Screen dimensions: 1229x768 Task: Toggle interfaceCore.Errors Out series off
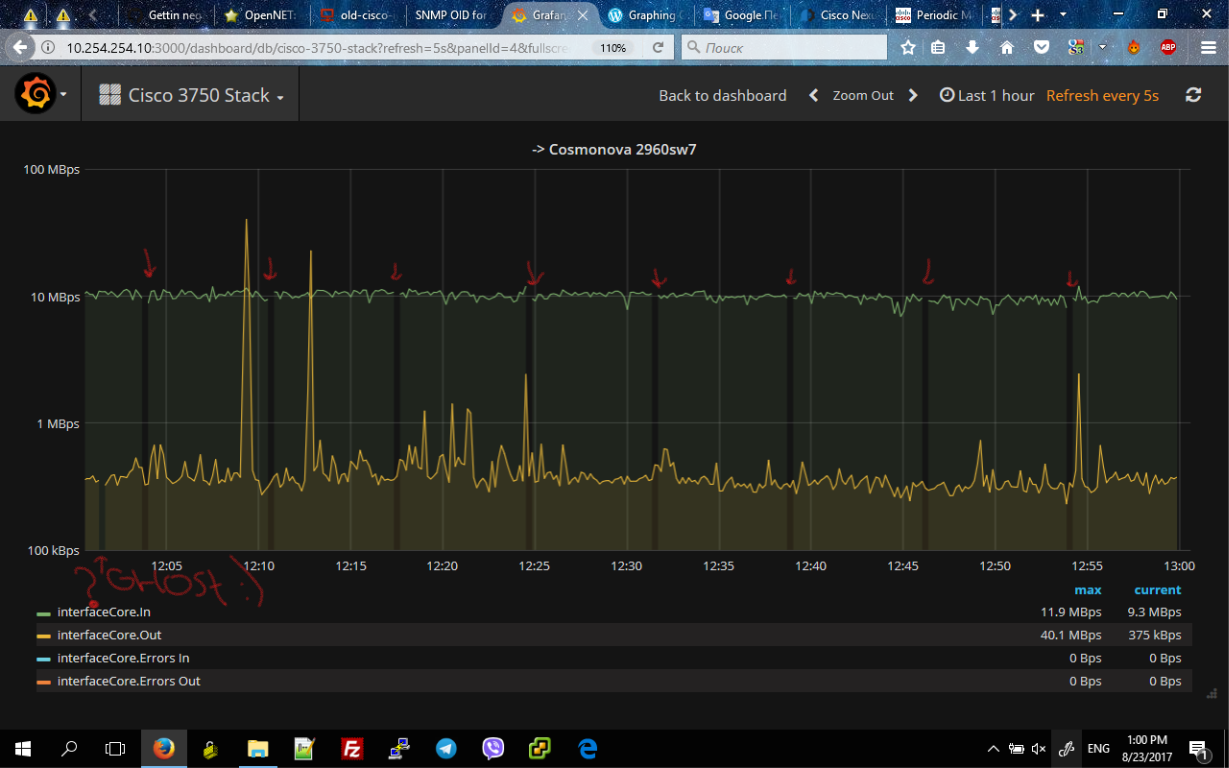(128, 681)
